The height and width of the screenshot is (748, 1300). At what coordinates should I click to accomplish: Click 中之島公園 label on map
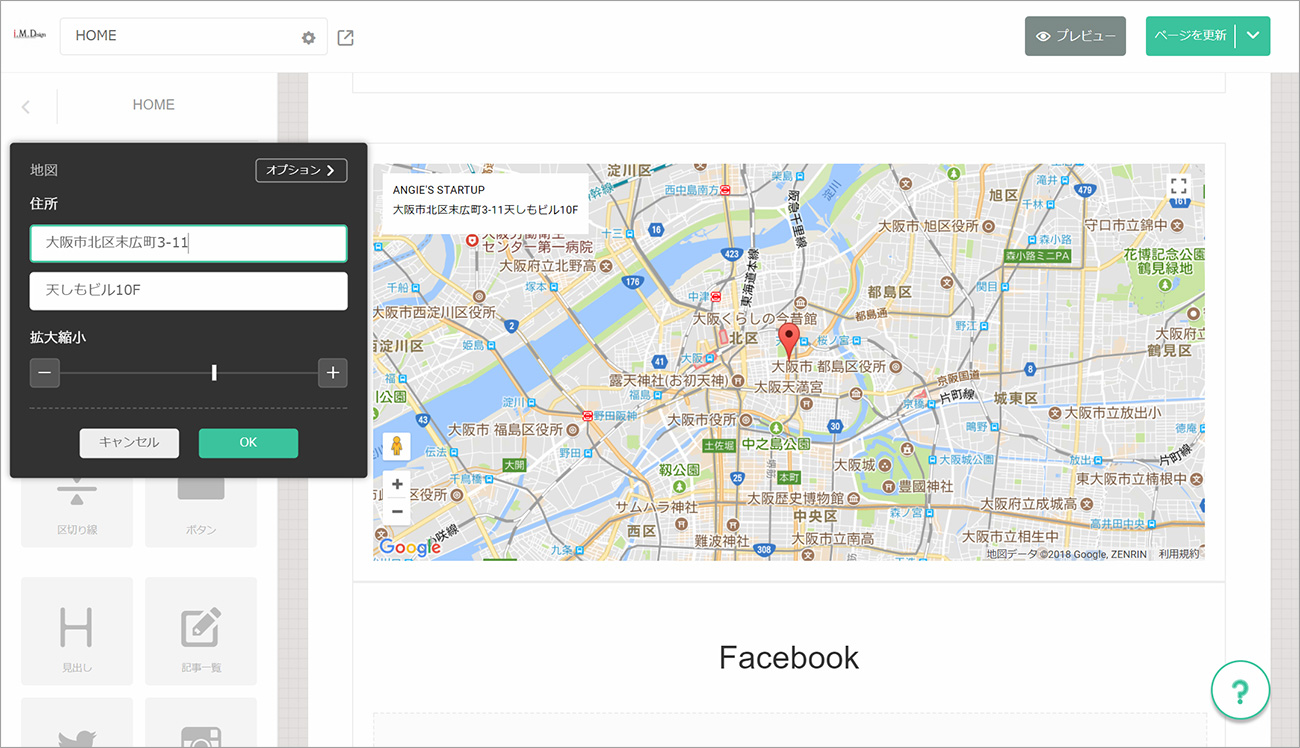(x=775, y=444)
